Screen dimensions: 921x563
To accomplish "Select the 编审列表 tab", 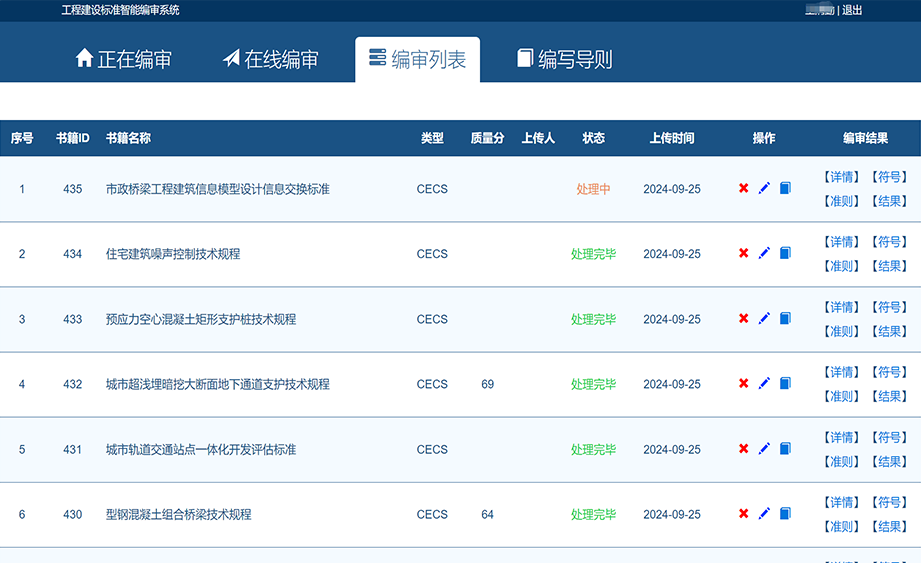I will tap(417, 59).
